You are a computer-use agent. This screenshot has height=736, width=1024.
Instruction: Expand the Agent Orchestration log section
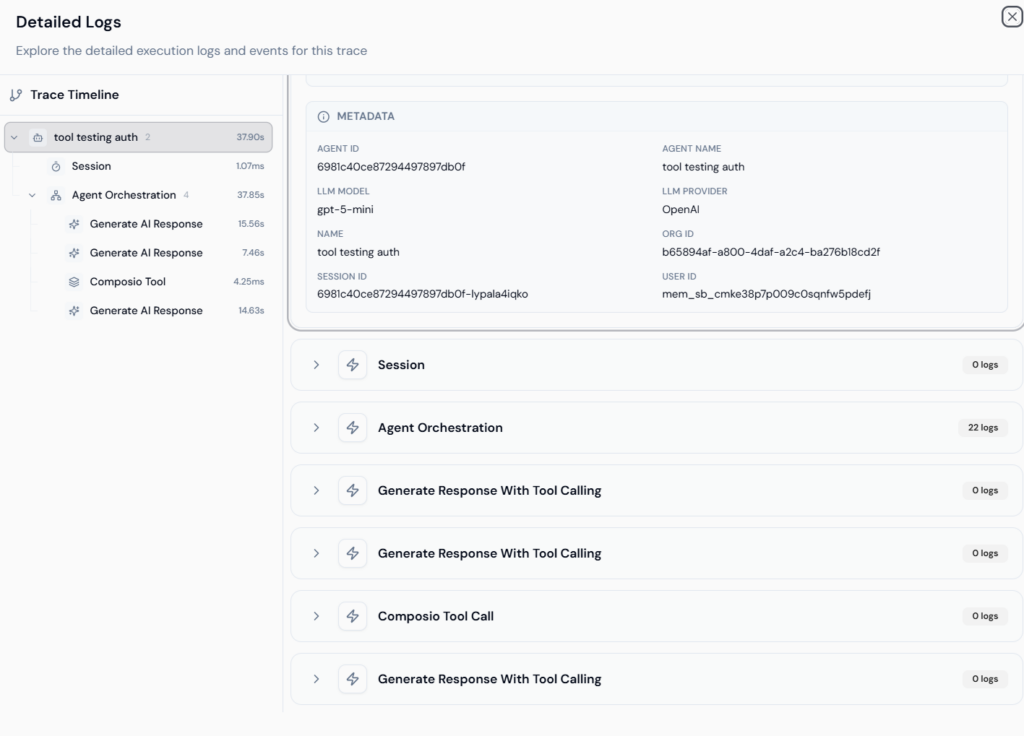coord(316,428)
